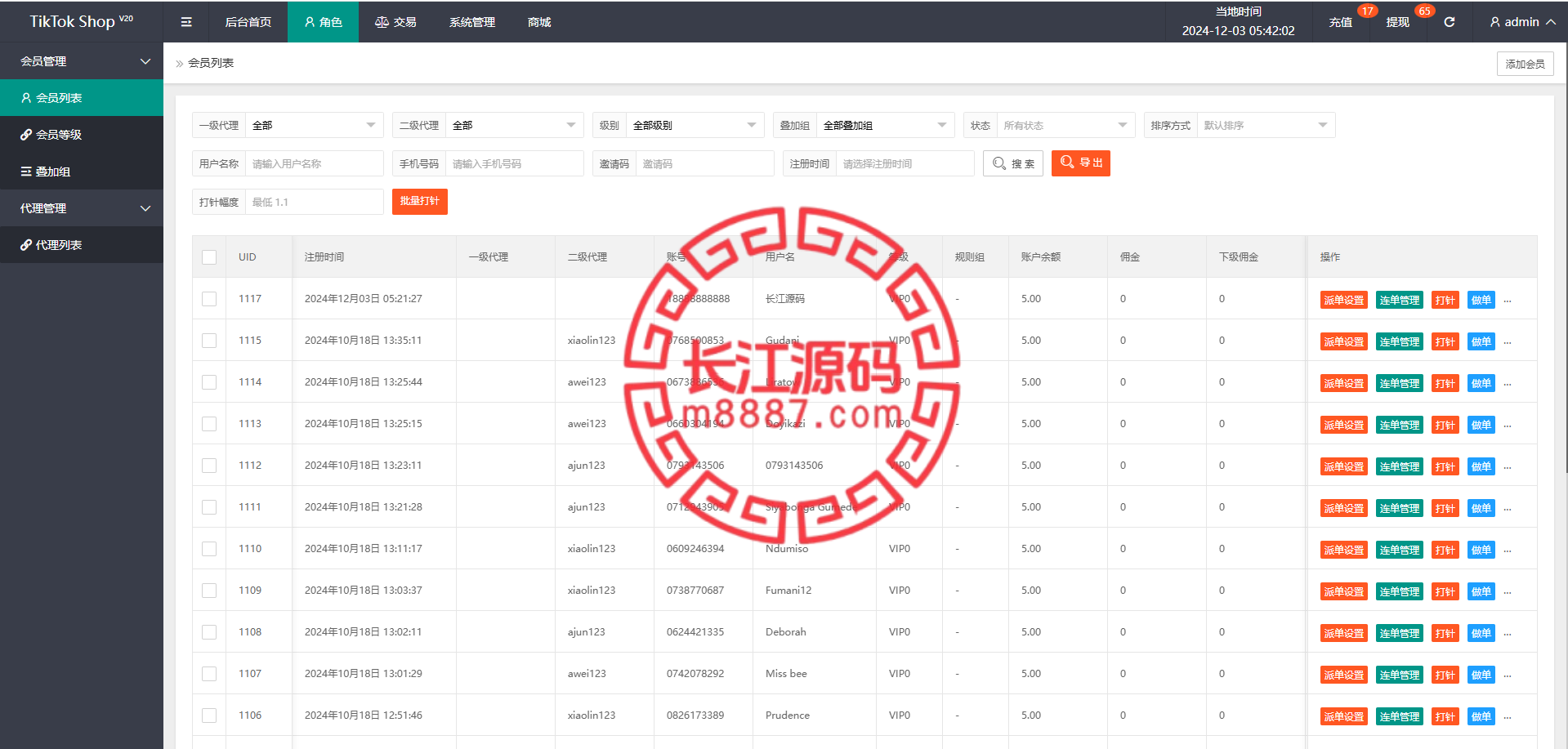Click agent xiaolin123 in UID 1110 row
Image resolution: width=1568 pixels, height=749 pixels.
tap(592, 549)
